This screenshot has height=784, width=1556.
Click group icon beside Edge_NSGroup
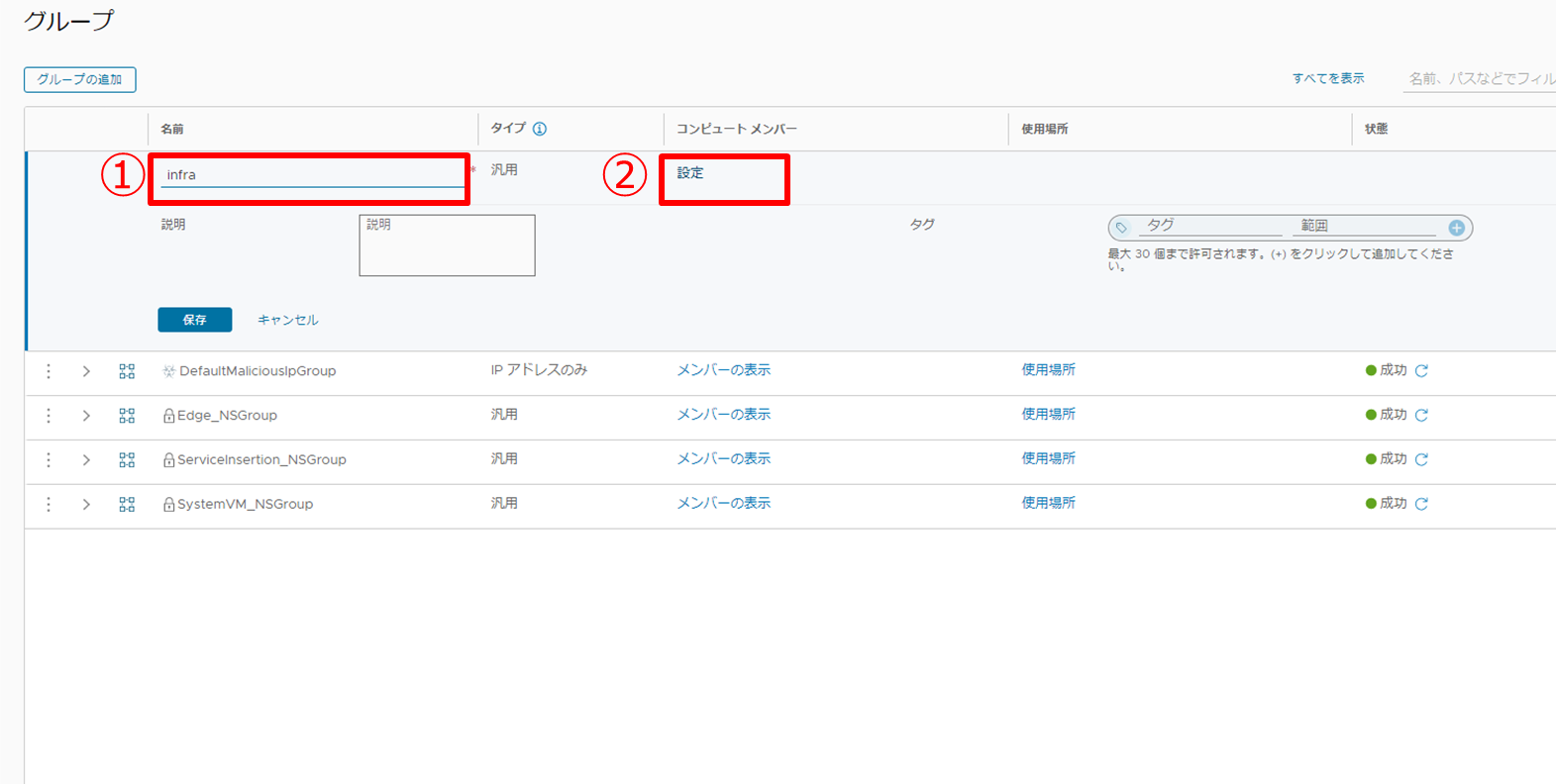click(x=127, y=416)
